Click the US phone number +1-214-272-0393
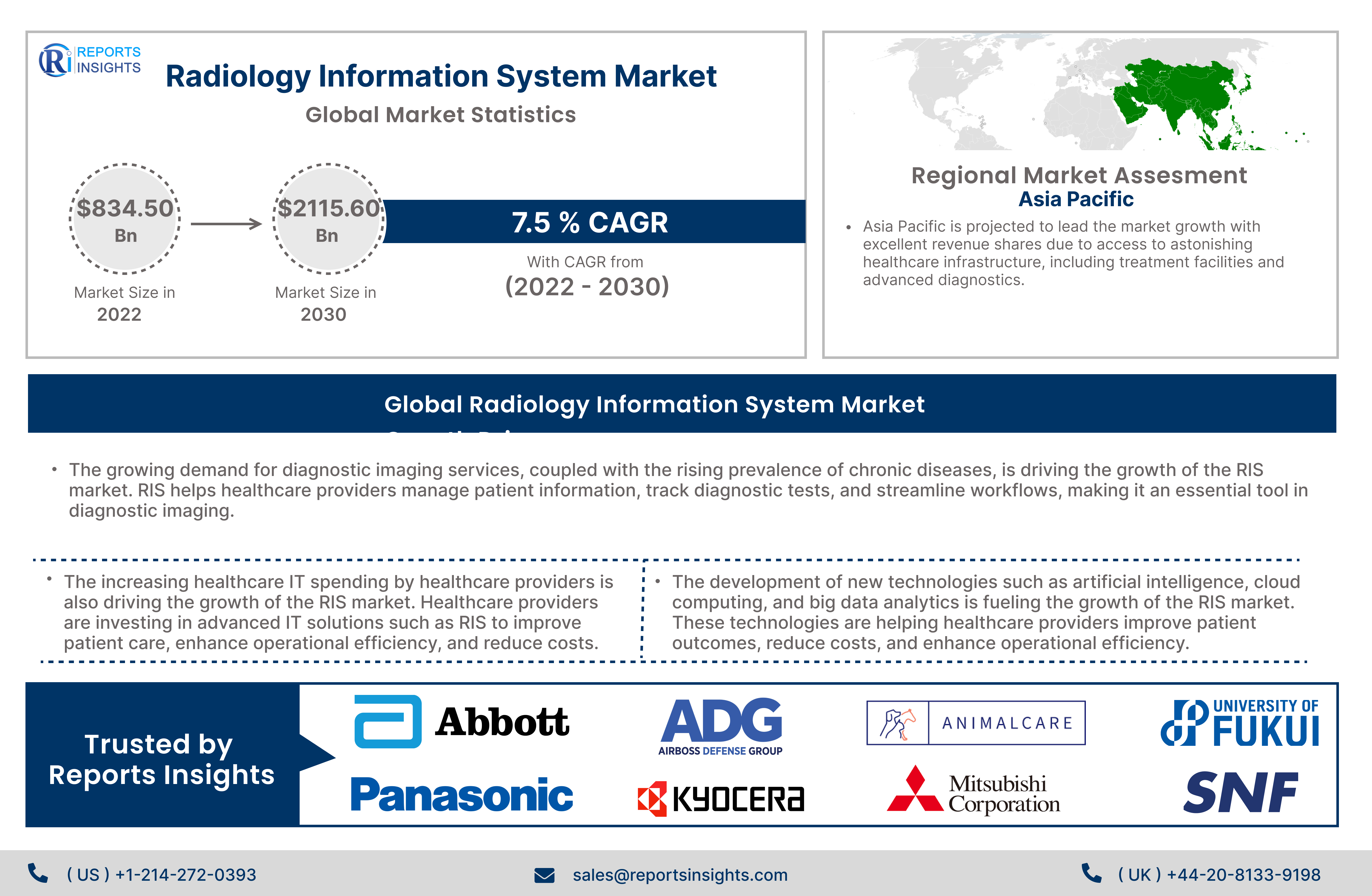Screen dimensions: 1372x896 coord(161,875)
